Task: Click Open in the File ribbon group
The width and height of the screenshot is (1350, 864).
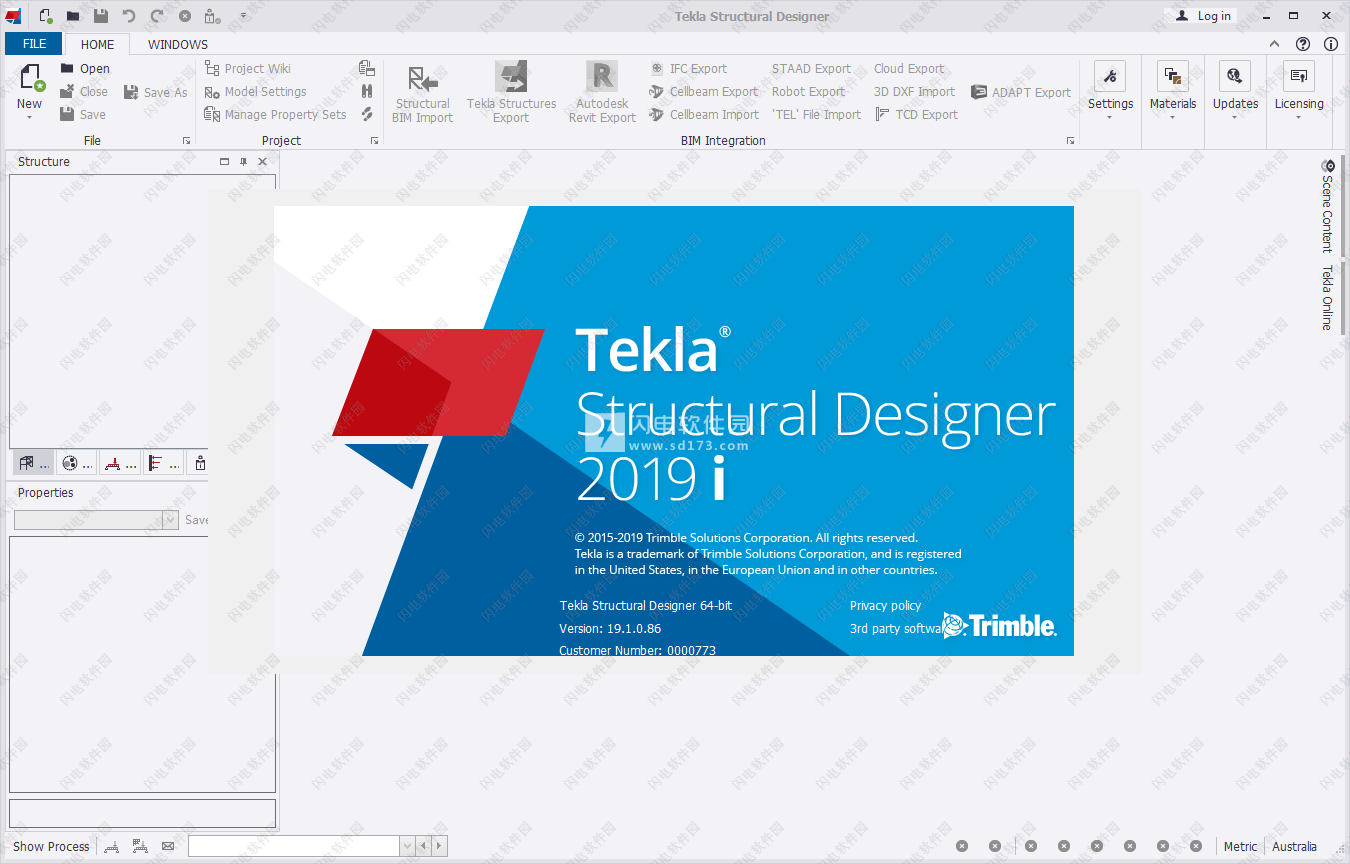Action: [x=85, y=69]
